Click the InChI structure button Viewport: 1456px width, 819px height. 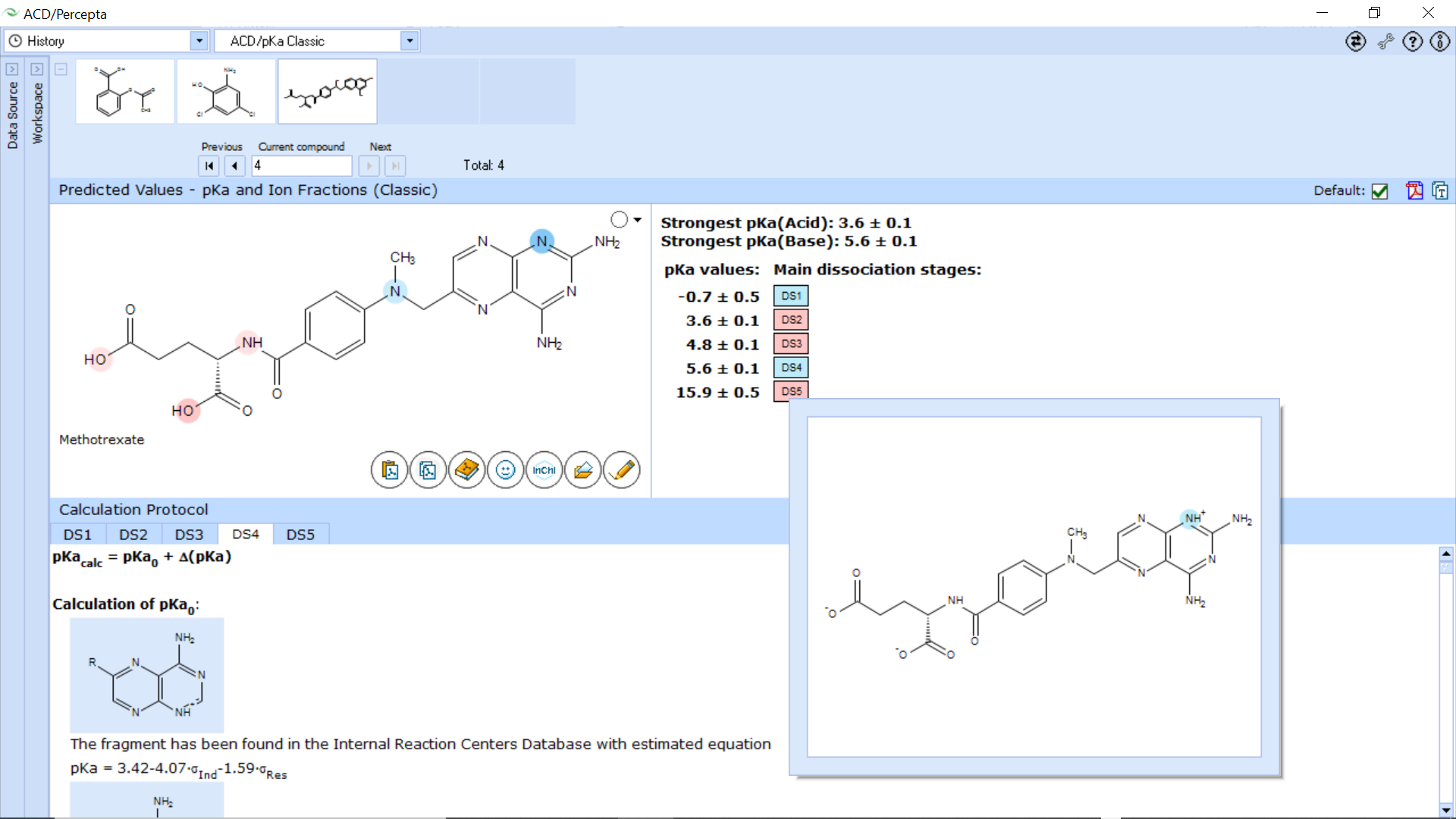click(x=544, y=470)
